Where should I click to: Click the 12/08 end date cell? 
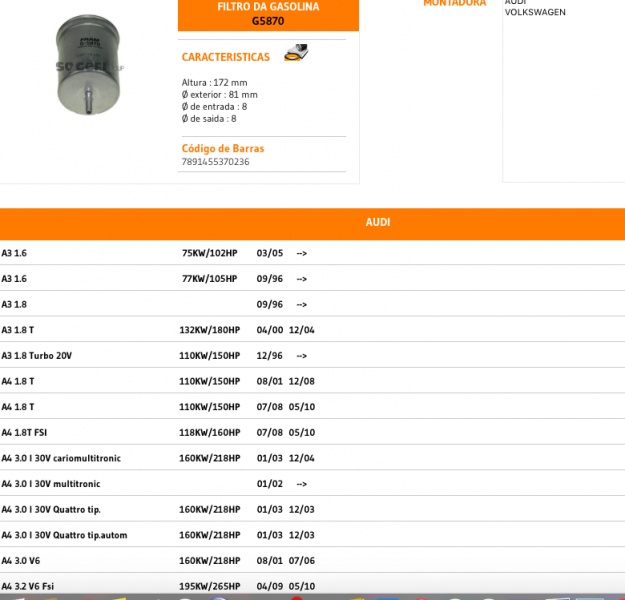pyautogui.click(x=302, y=381)
